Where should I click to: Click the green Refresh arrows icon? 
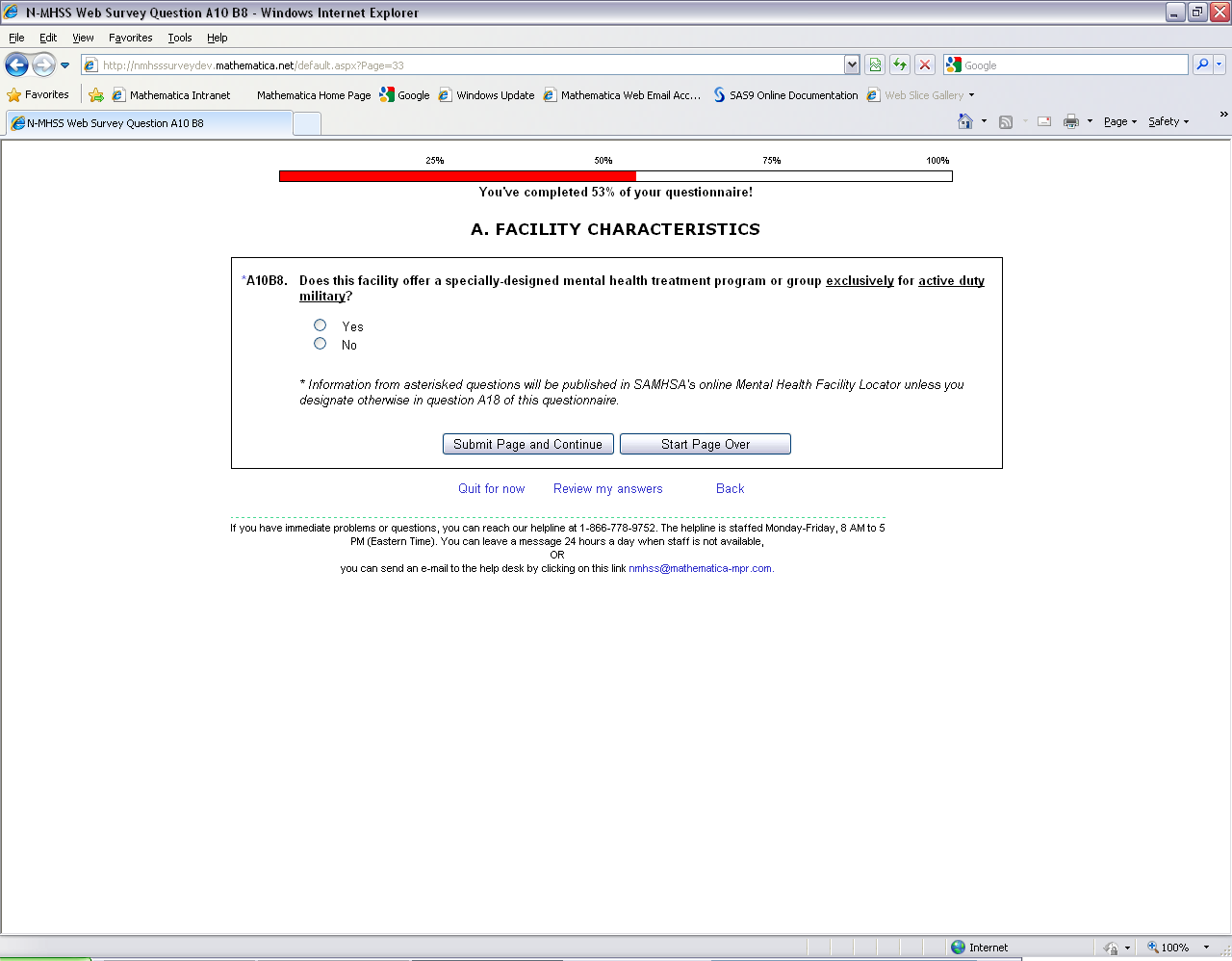coord(900,65)
